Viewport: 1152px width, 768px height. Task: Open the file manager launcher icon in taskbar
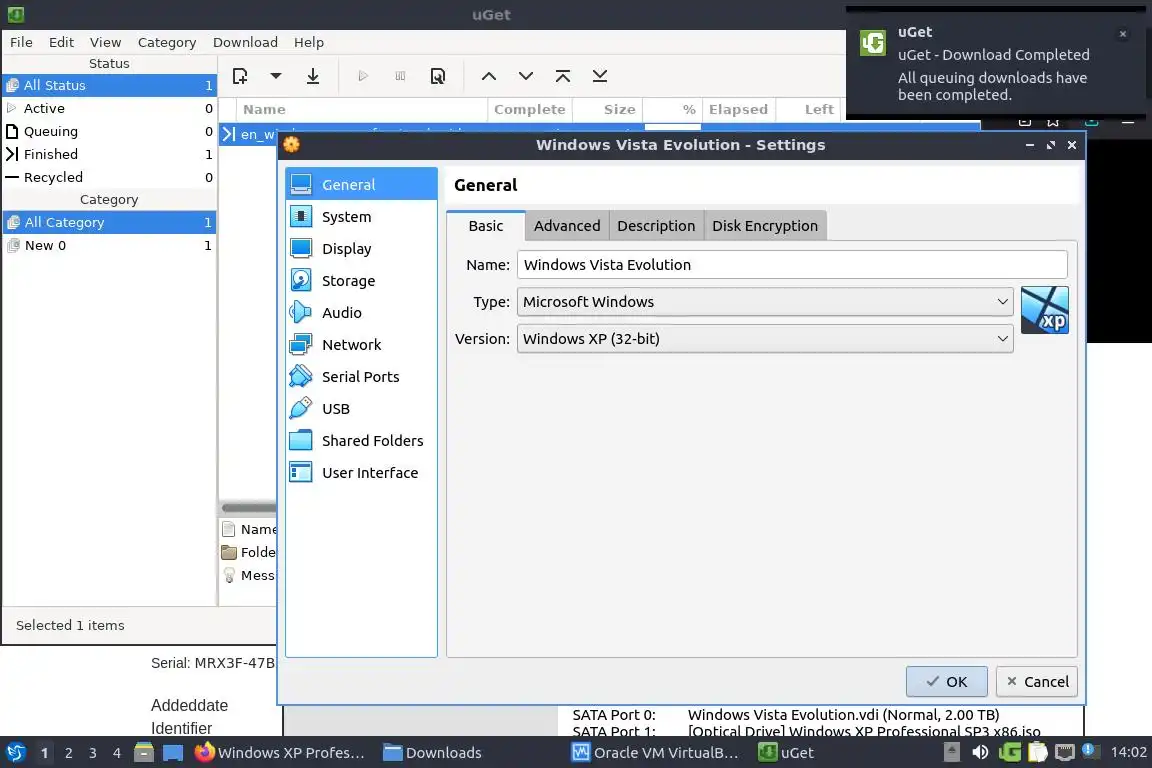144,752
